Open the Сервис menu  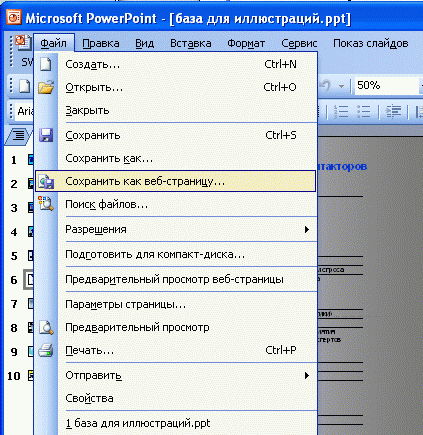[299, 43]
